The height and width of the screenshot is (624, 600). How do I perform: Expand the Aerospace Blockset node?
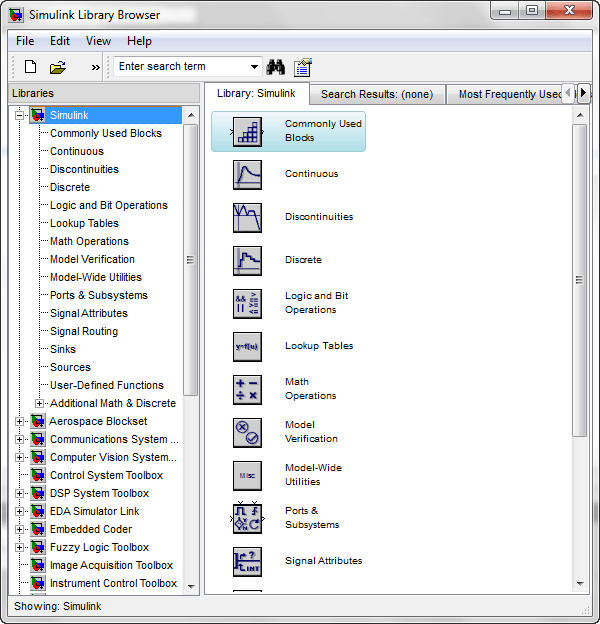(19, 421)
